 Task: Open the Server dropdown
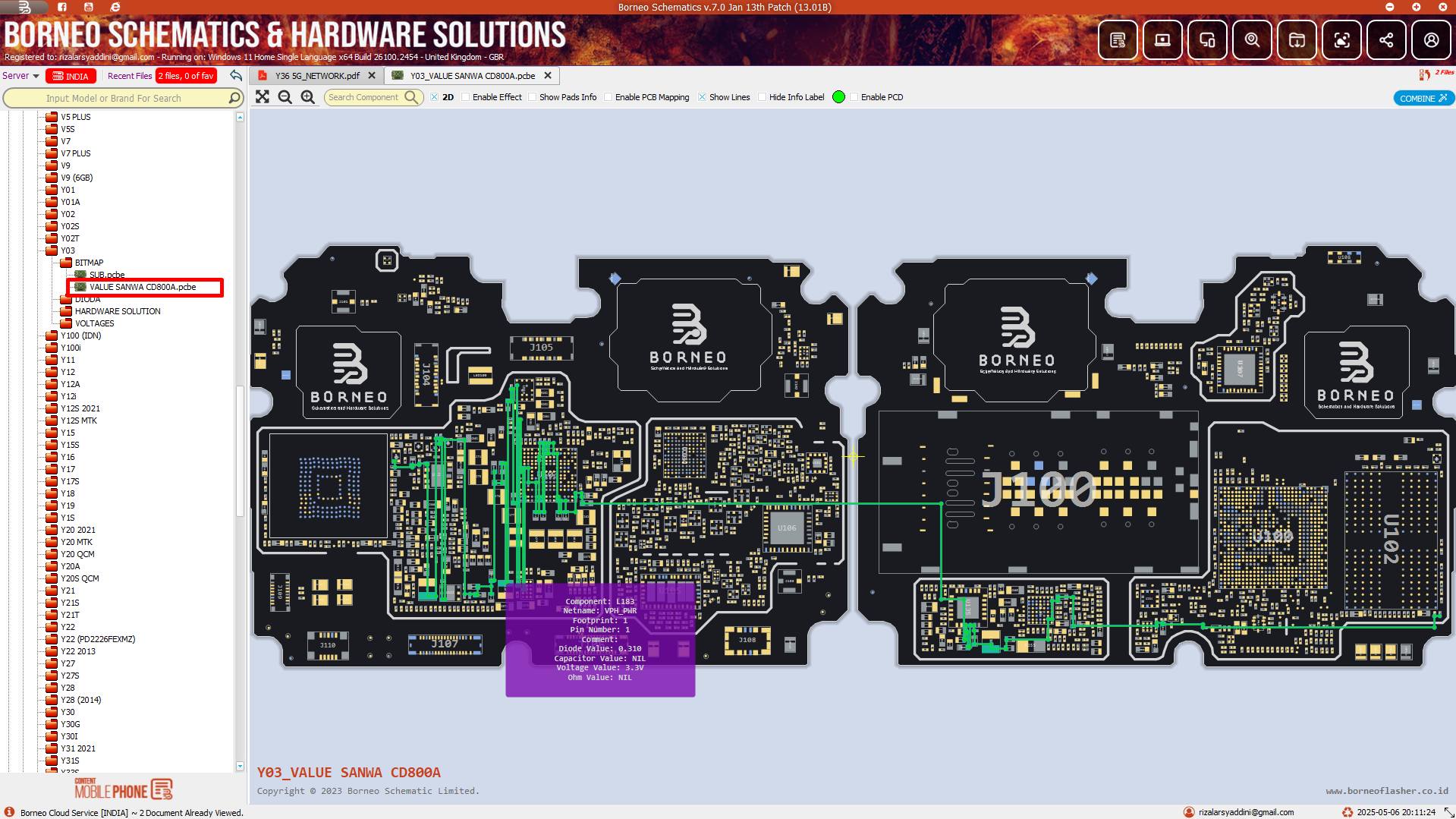(x=20, y=76)
